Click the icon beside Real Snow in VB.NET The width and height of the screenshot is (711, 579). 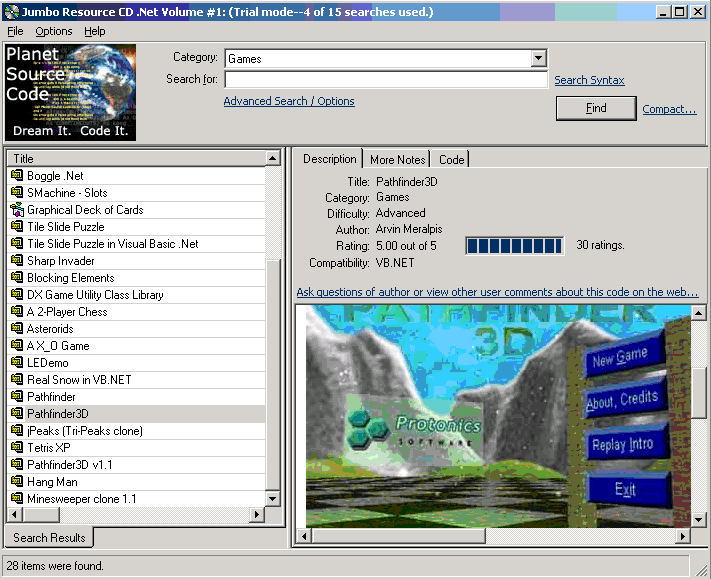tap(17, 380)
